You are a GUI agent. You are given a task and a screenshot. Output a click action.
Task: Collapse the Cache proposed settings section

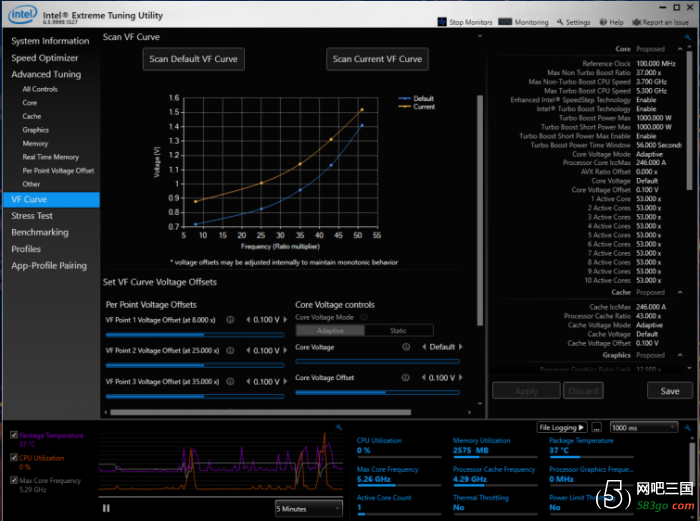pos(680,292)
